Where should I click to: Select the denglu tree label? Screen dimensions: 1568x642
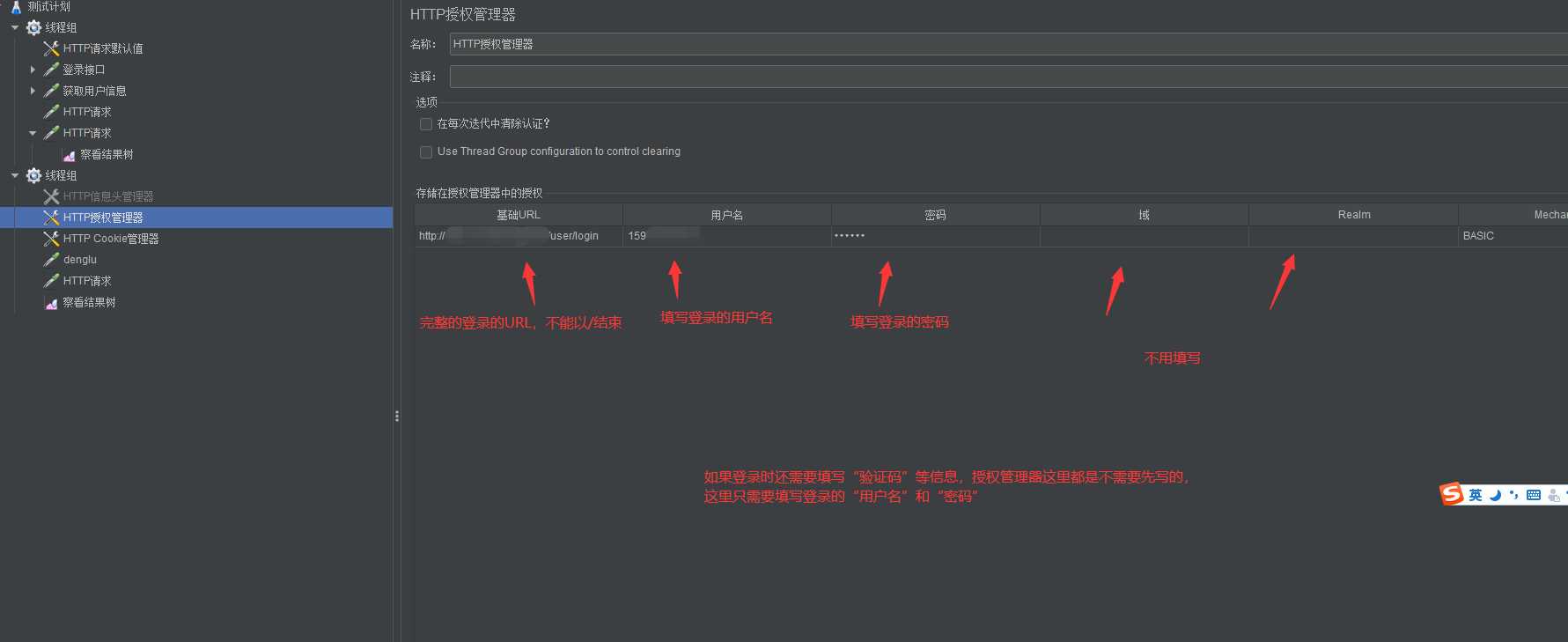80,260
